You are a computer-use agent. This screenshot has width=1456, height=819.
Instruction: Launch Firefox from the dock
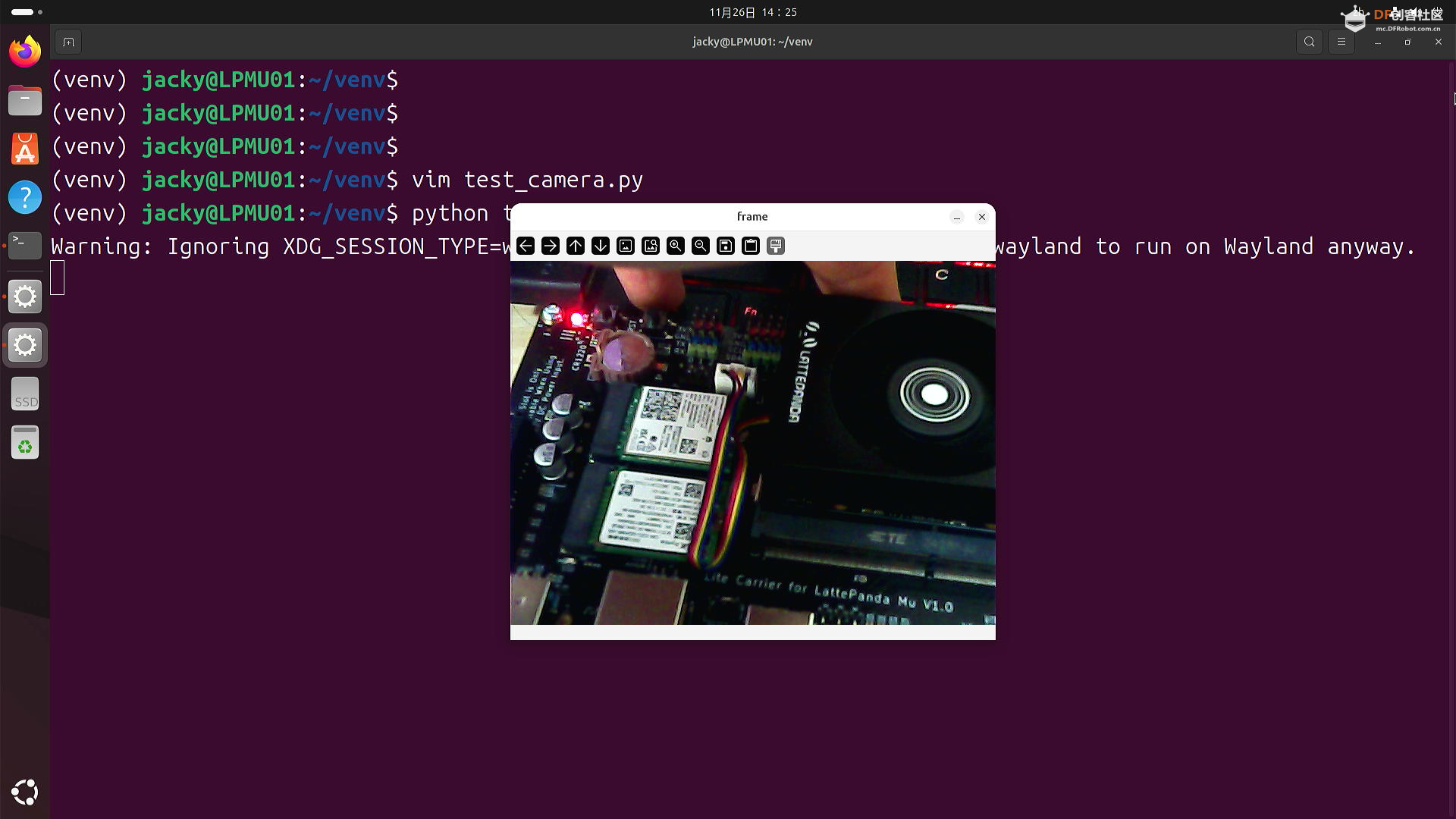[x=25, y=52]
